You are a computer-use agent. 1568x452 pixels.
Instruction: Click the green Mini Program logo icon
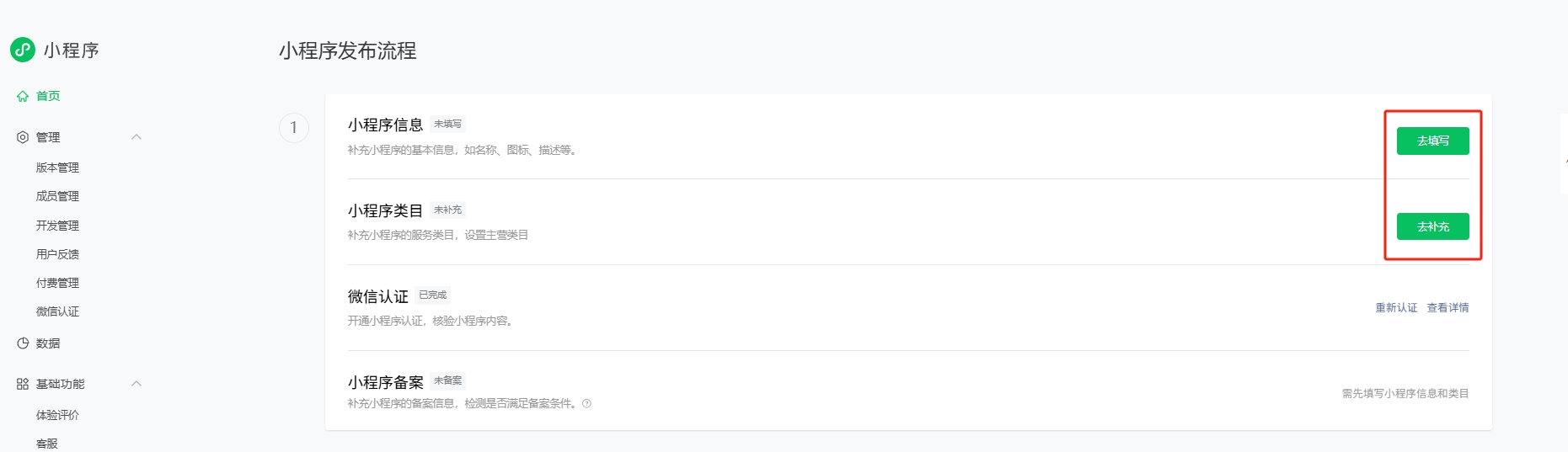(x=23, y=50)
